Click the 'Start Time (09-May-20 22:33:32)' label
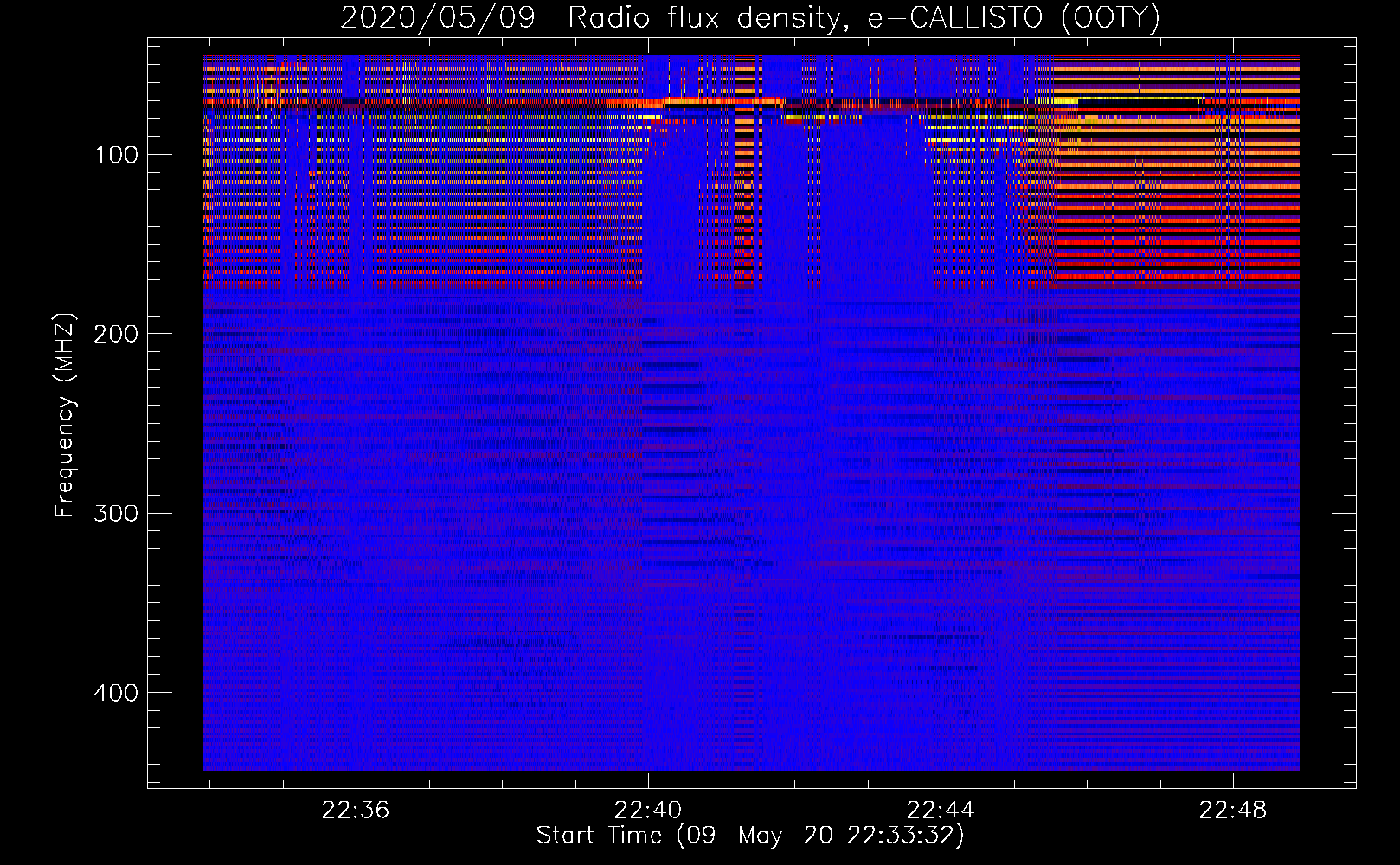1400x865 pixels. [x=750, y=836]
